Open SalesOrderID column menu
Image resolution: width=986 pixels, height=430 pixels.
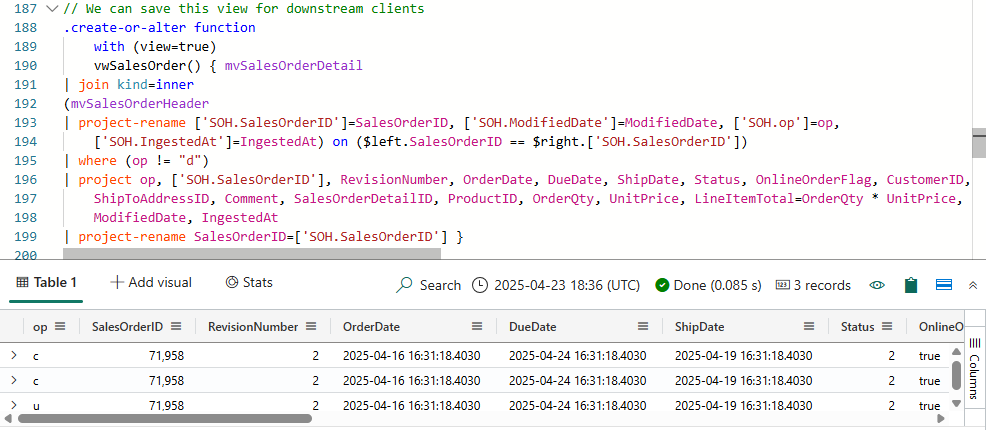click(x=176, y=326)
